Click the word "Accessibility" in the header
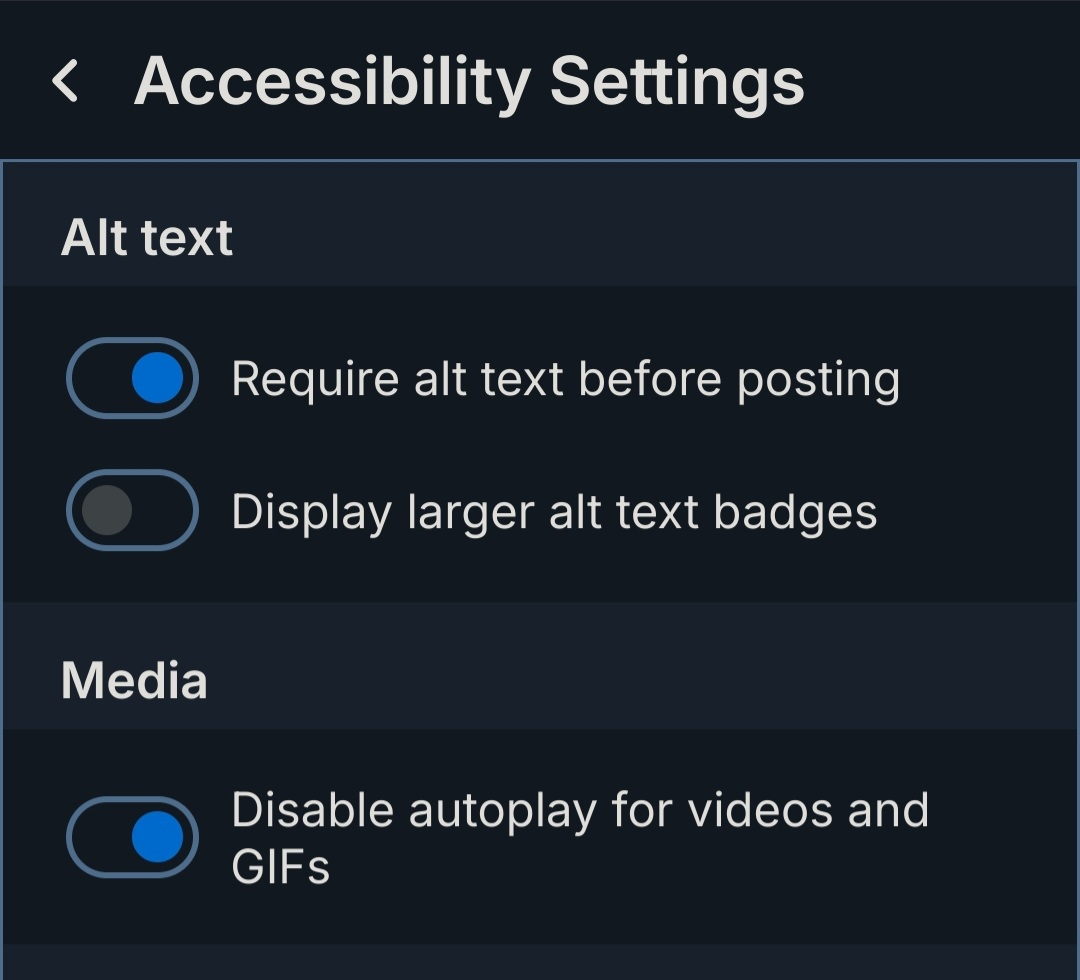Viewport: 1080px width, 980px height. click(332, 81)
